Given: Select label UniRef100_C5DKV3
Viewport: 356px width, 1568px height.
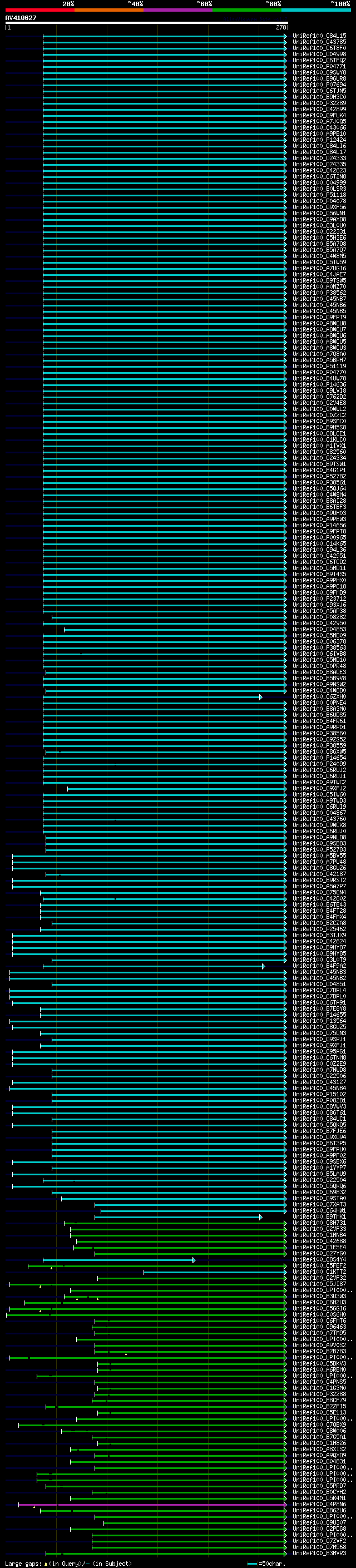Looking at the screenshot, I should tap(319, 1363).
